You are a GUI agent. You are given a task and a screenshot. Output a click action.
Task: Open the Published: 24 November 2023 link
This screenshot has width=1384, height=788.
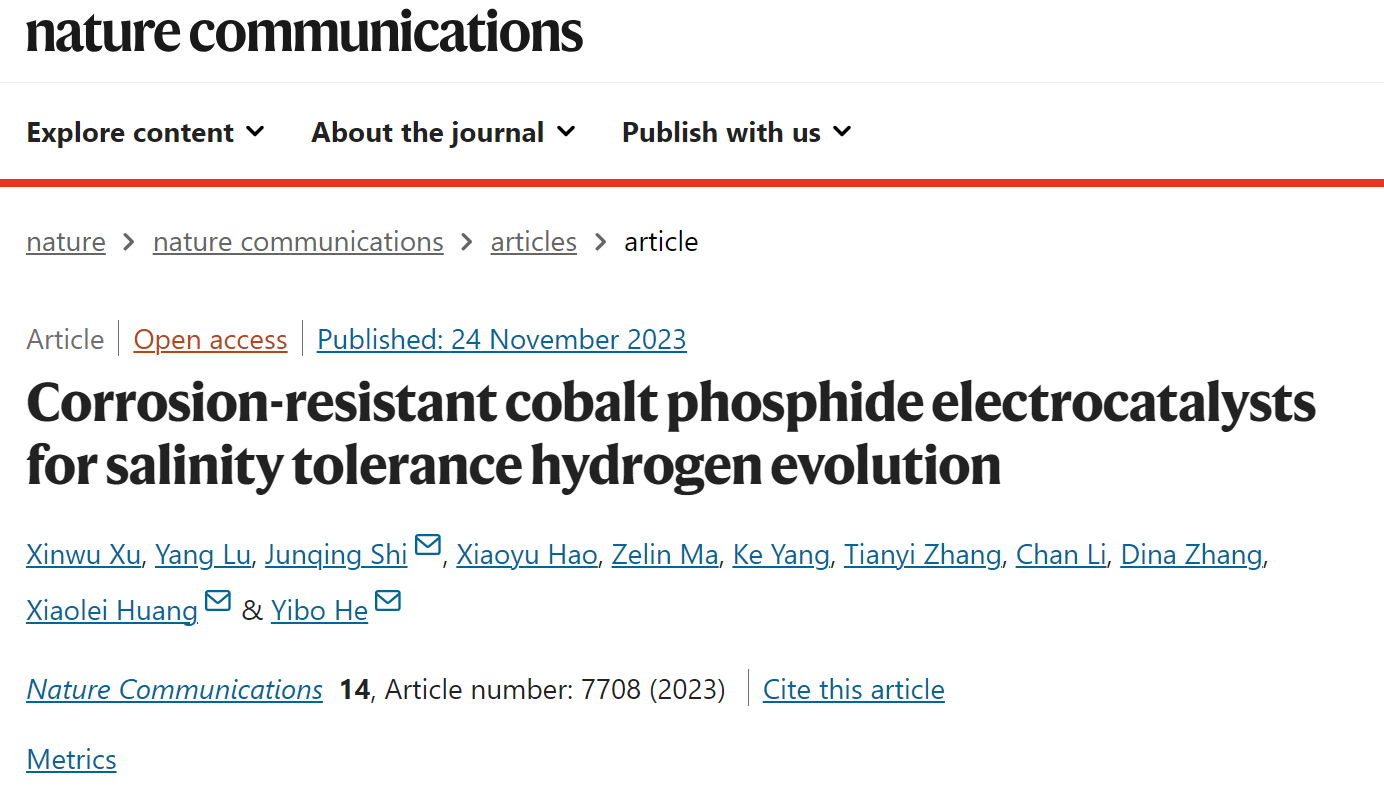click(x=502, y=340)
